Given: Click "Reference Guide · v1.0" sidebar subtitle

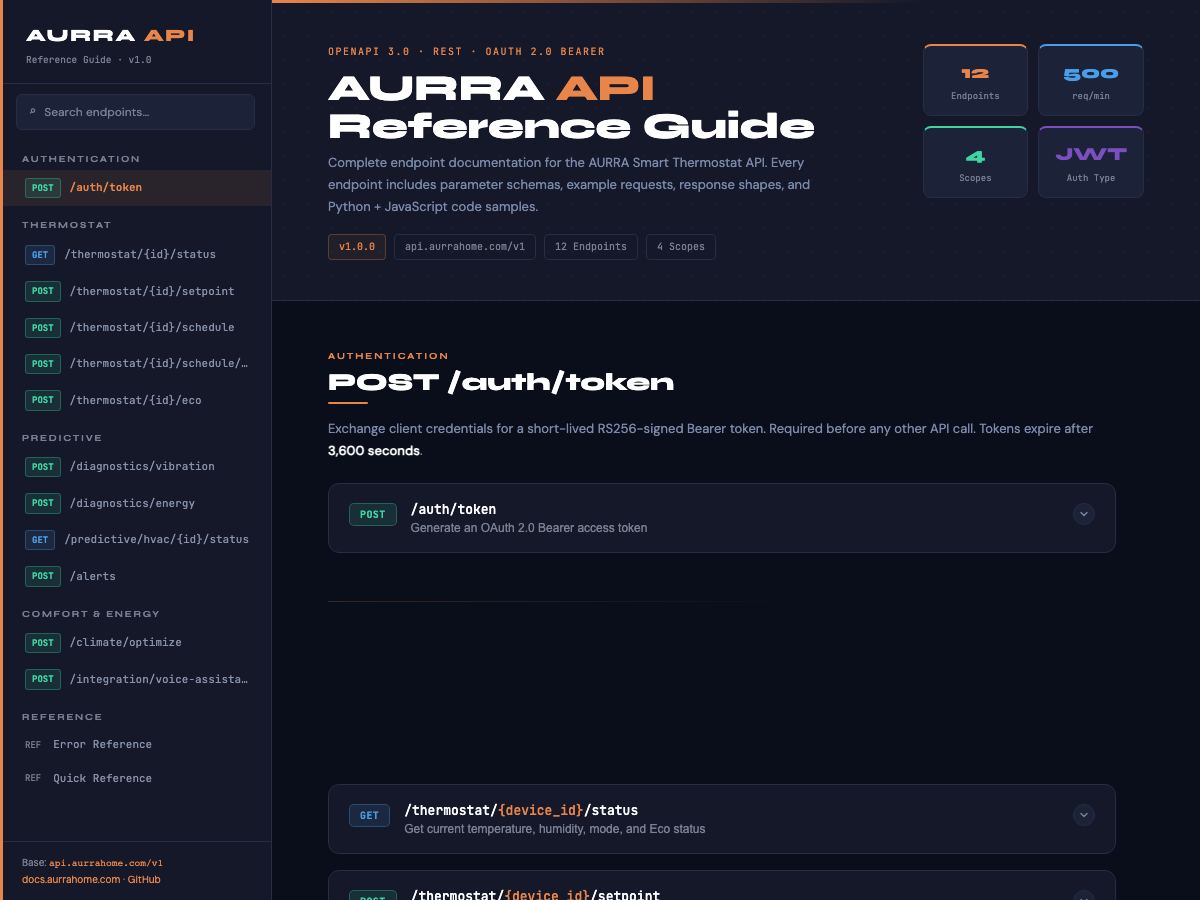Looking at the screenshot, I should [x=89, y=60].
